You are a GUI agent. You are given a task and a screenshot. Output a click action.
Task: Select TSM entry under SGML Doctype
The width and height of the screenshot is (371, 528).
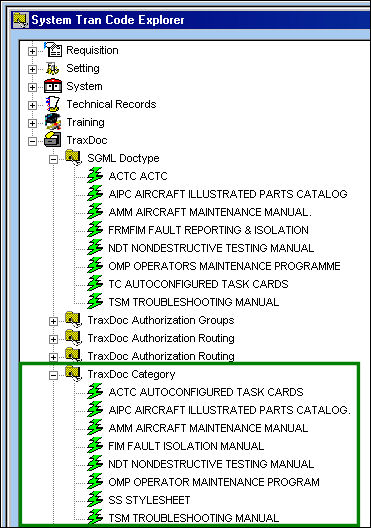point(194,302)
